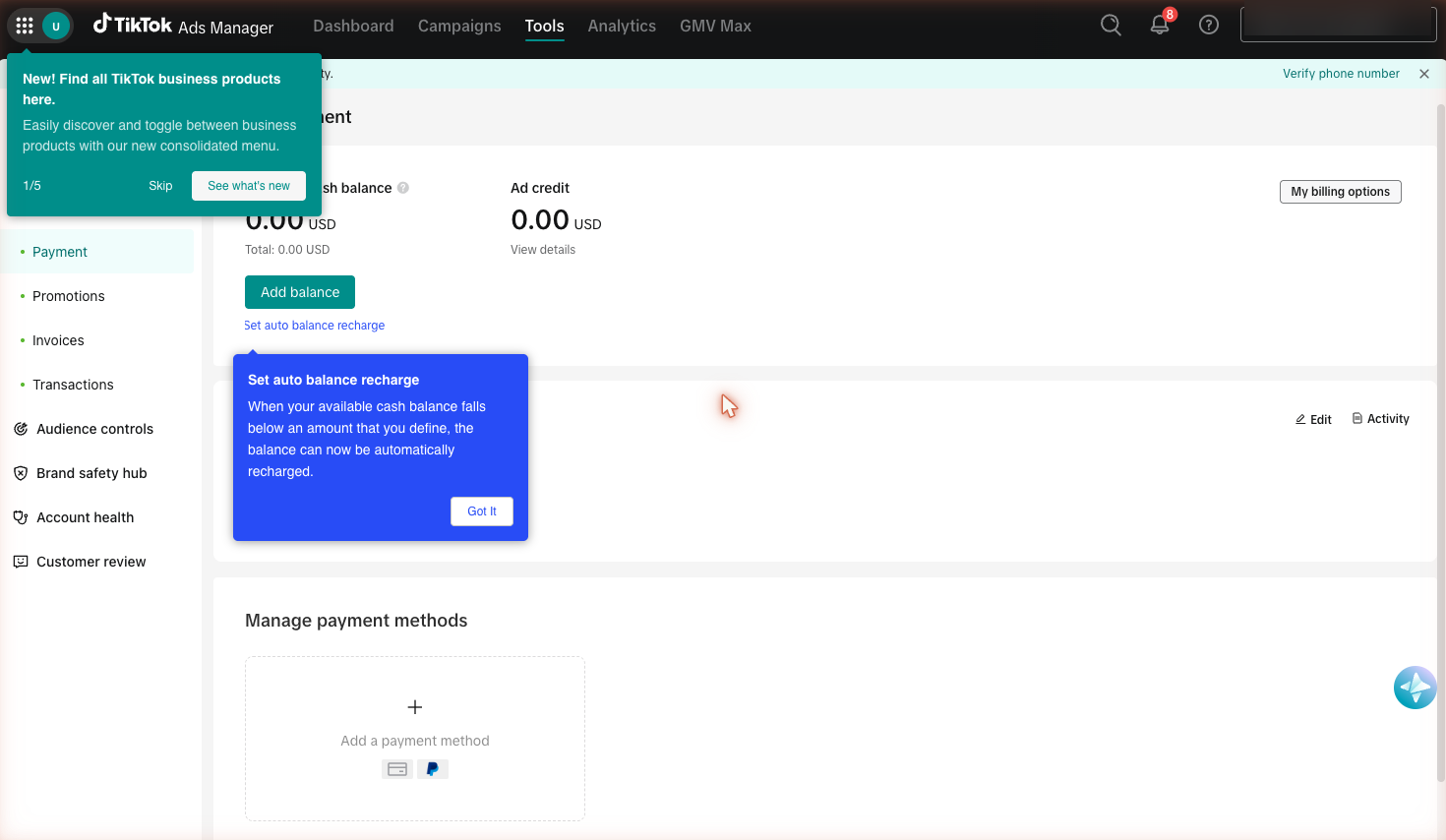Select Payment in the sidebar
1446x840 pixels.
97,252
